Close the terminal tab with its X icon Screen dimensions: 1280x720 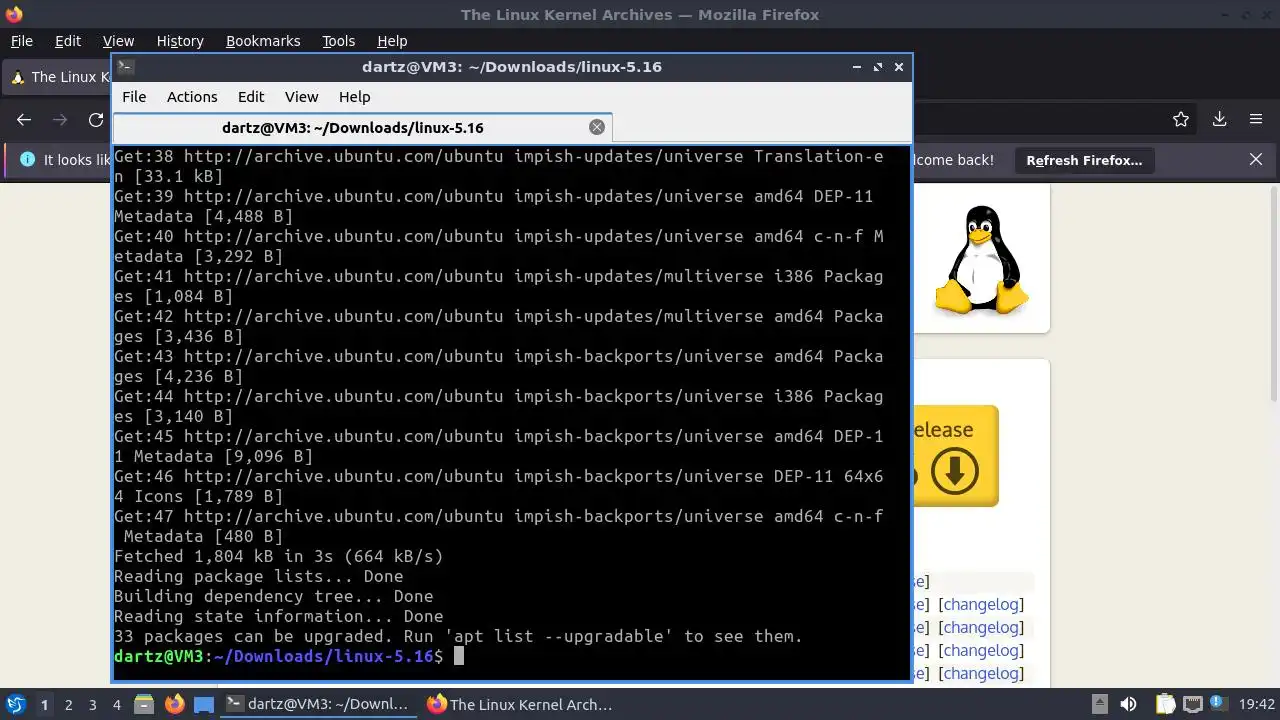[597, 127]
